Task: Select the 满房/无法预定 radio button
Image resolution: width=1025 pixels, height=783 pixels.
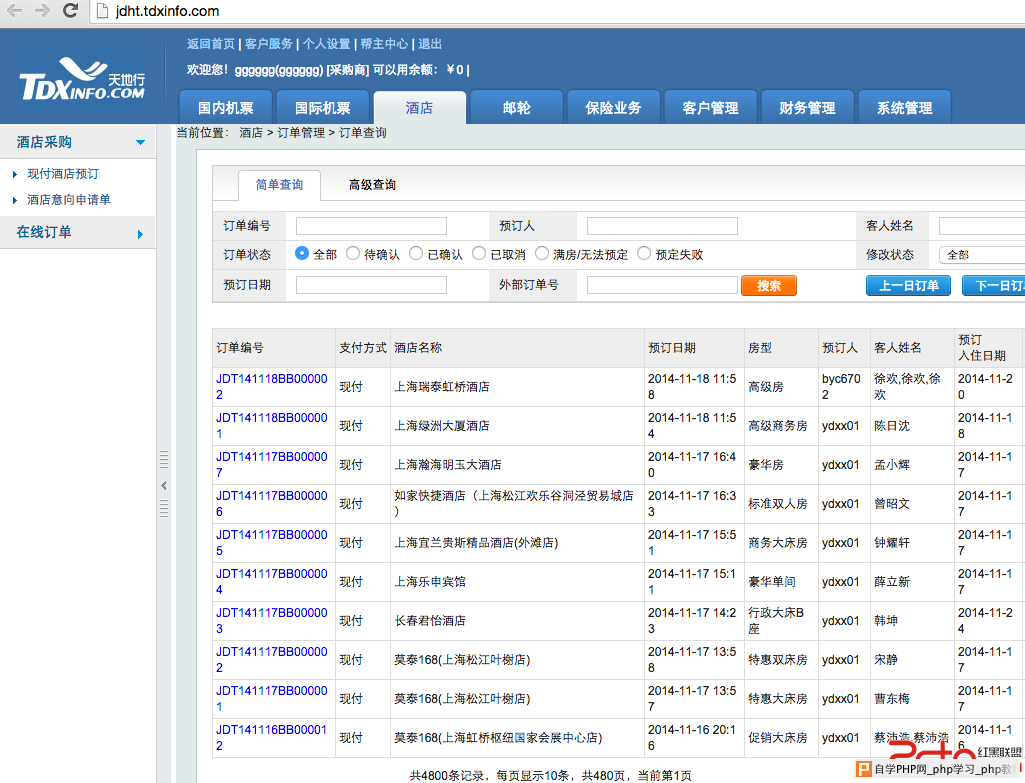Action: pos(542,253)
